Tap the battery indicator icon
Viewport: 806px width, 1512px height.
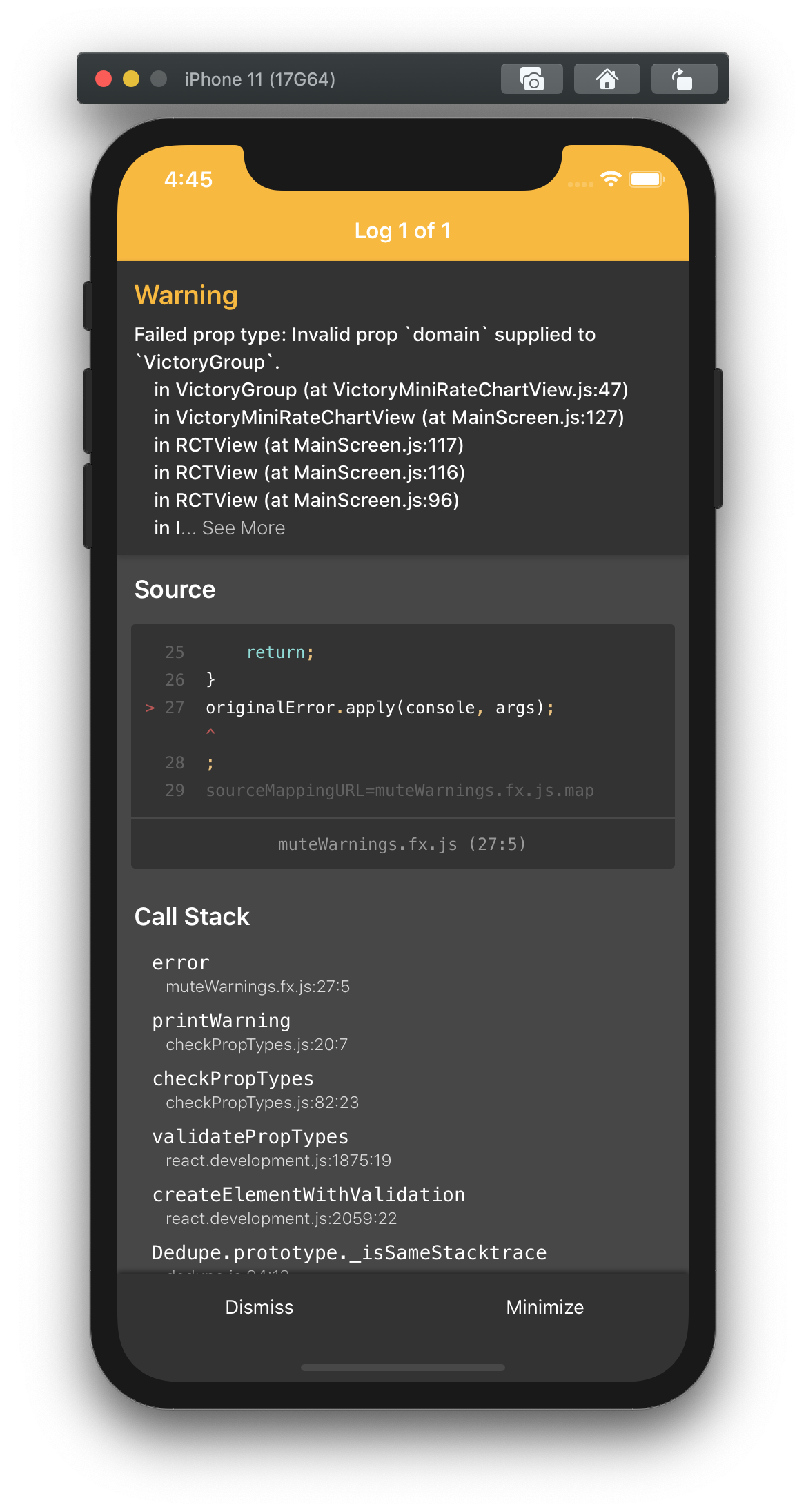click(647, 180)
